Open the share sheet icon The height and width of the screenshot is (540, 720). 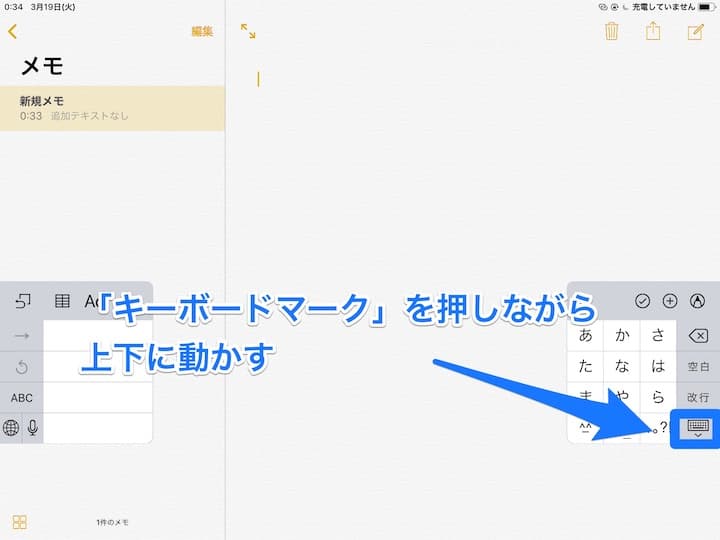pyautogui.click(x=653, y=31)
